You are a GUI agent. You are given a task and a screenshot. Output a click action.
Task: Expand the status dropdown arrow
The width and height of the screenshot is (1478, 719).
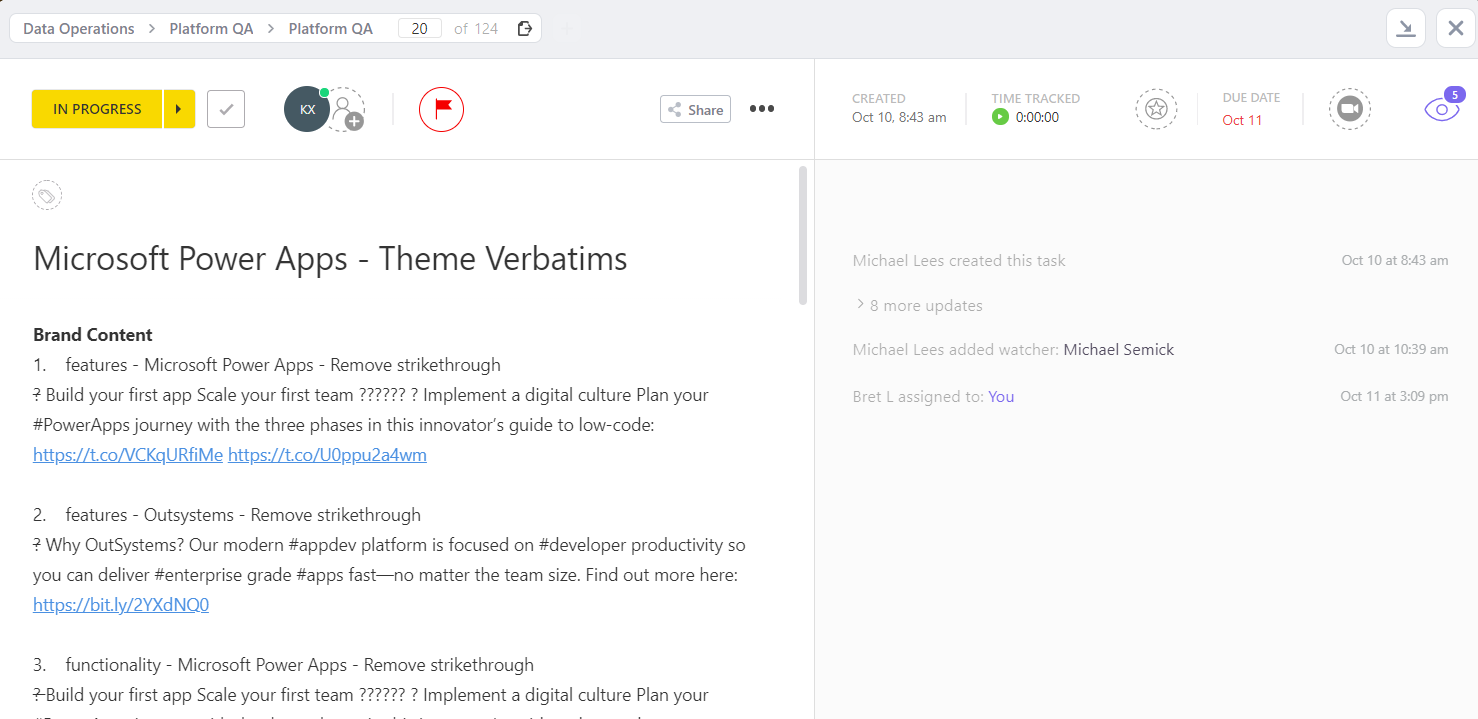point(178,109)
